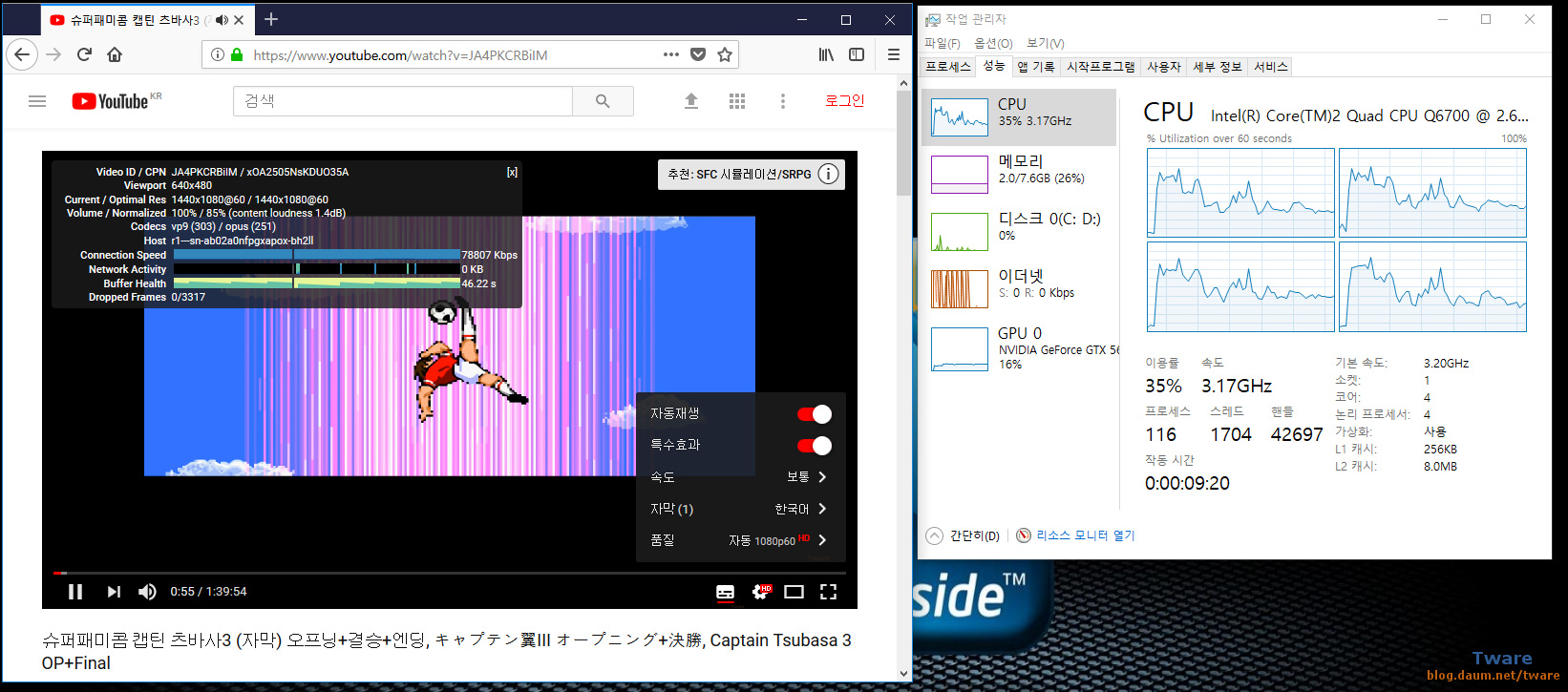The height and width of the screenshot is (692, 1568).
Task: Switch to 시작프로그램 tab
Action: click(x=1101, y=67)
